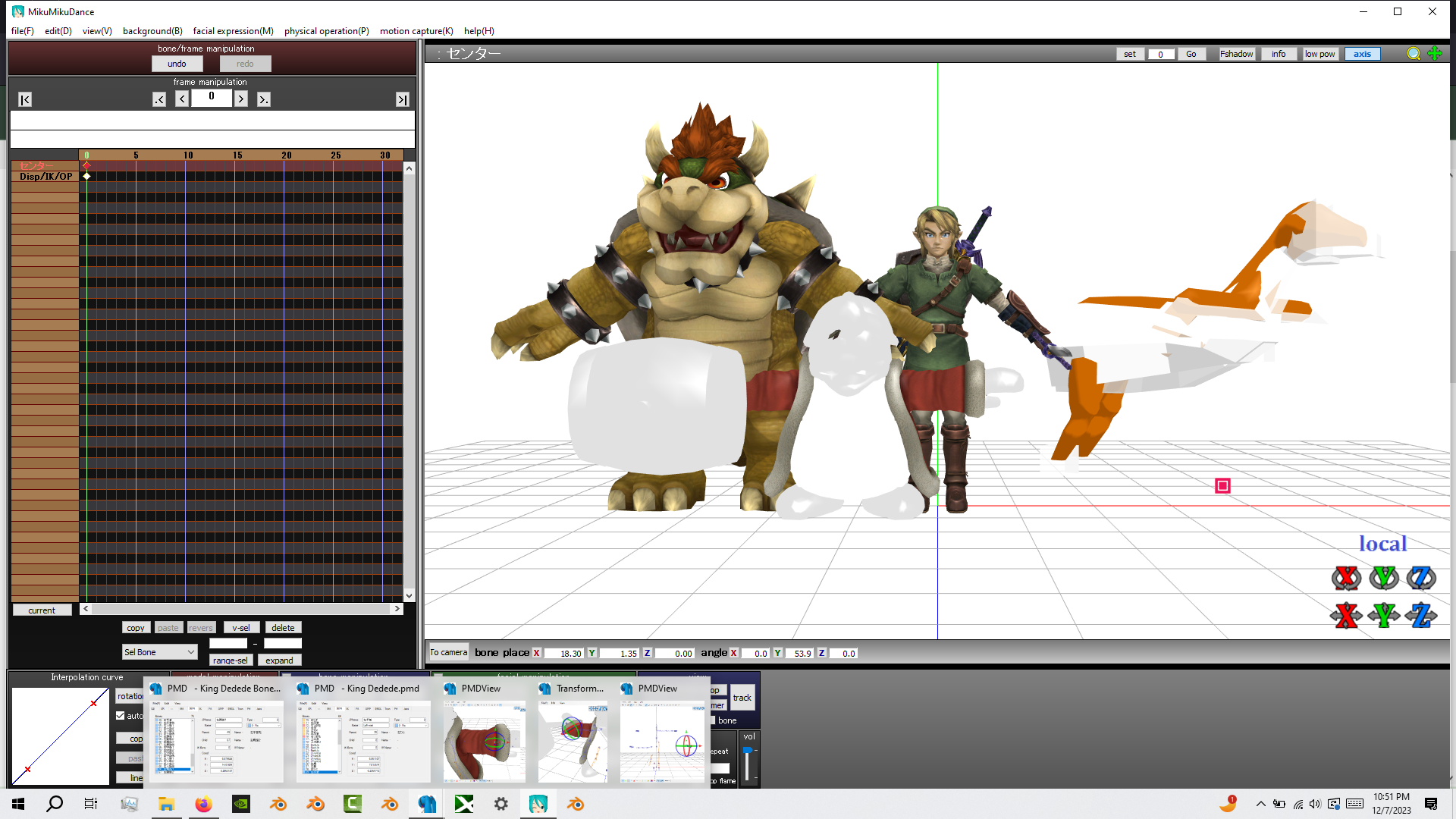
Task: Open the NVIDIA taskbar icon
Action: point(241,804)
